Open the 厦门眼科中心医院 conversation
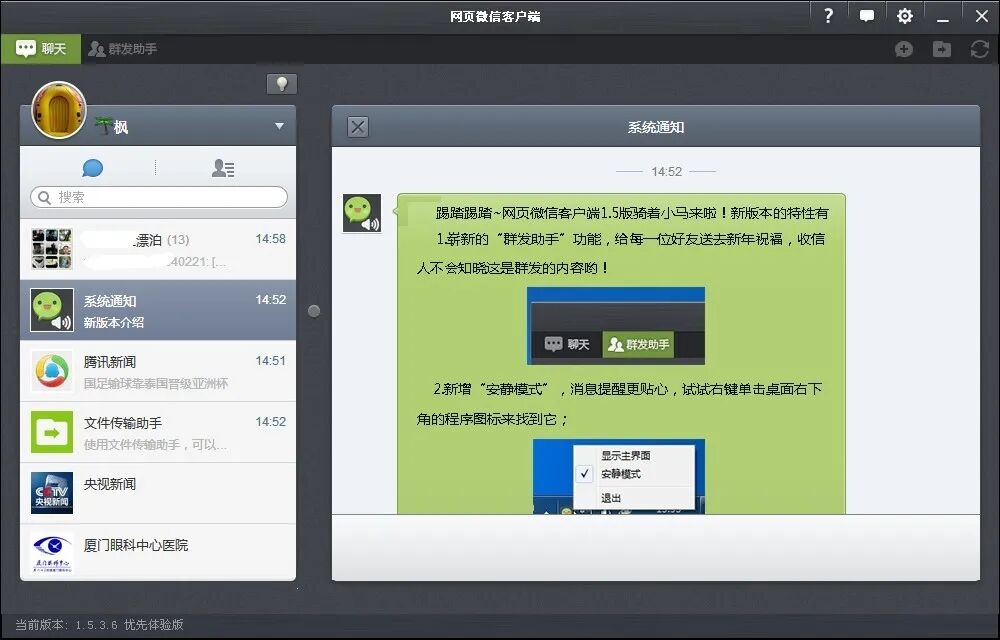 [158, 553]
